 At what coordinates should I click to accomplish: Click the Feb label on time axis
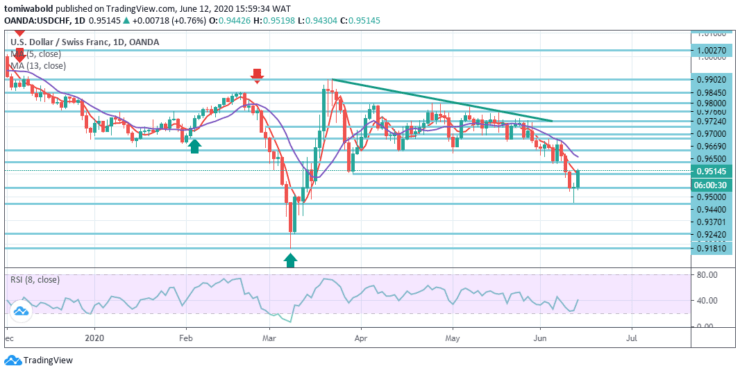coord(186,338)
